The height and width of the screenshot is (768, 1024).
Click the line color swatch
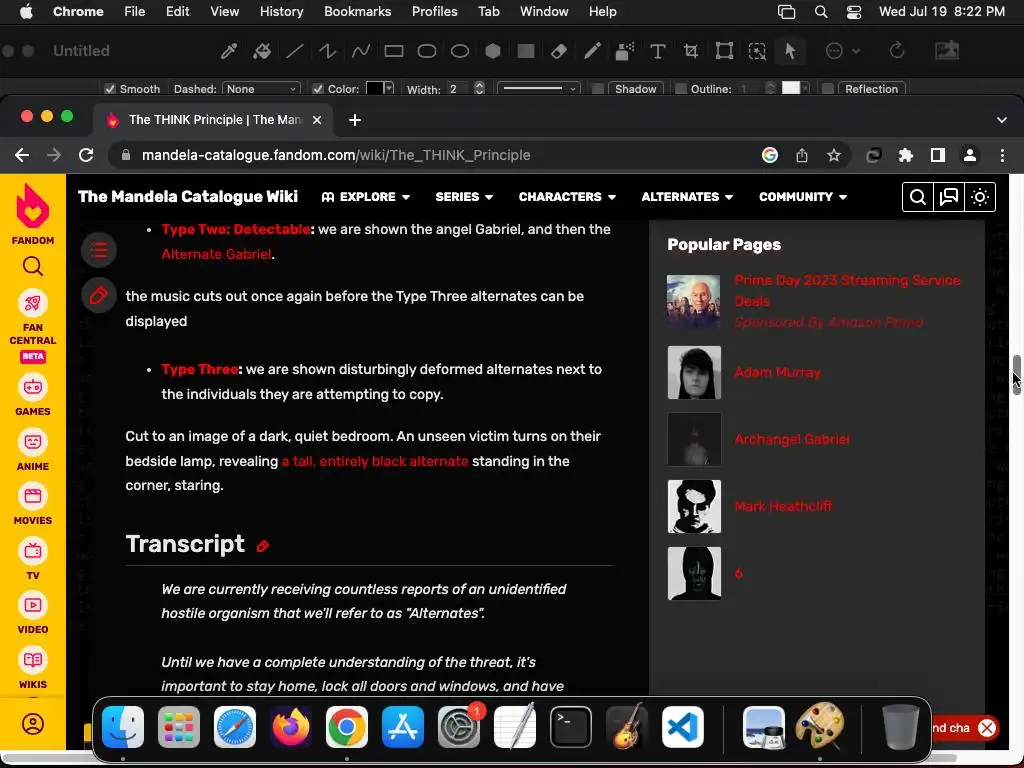(x=375, y=89)
